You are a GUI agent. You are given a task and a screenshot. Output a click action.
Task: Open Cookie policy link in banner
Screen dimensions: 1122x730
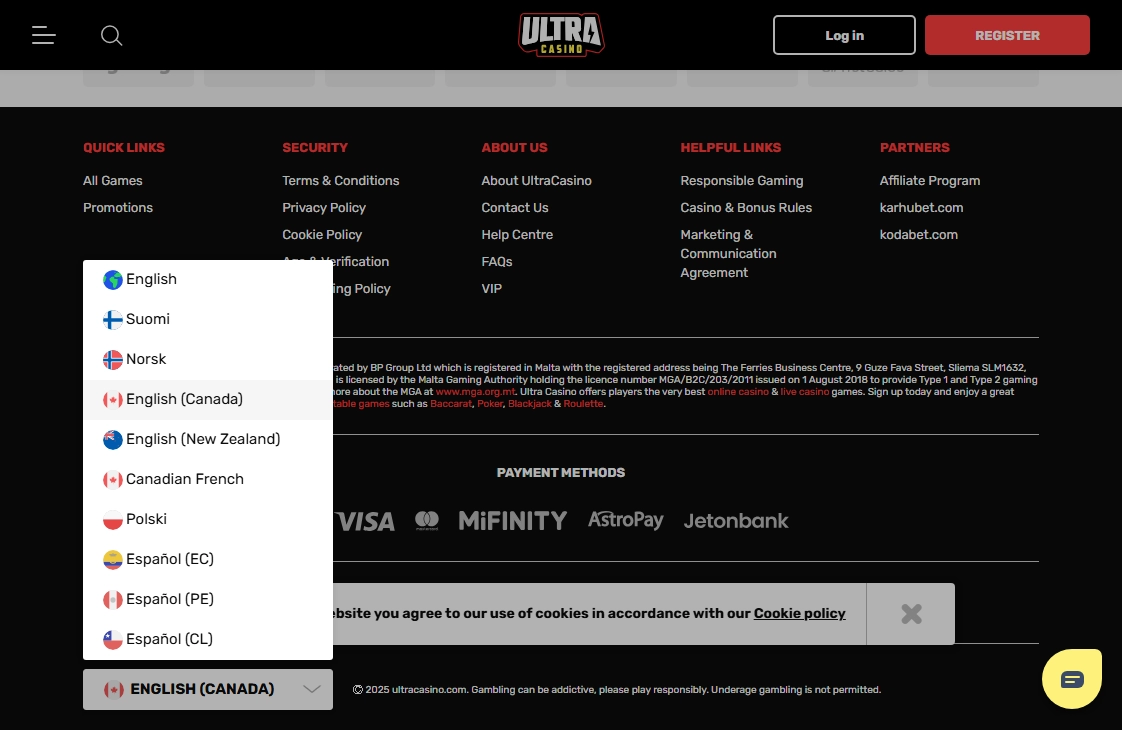tap(799, 613)
